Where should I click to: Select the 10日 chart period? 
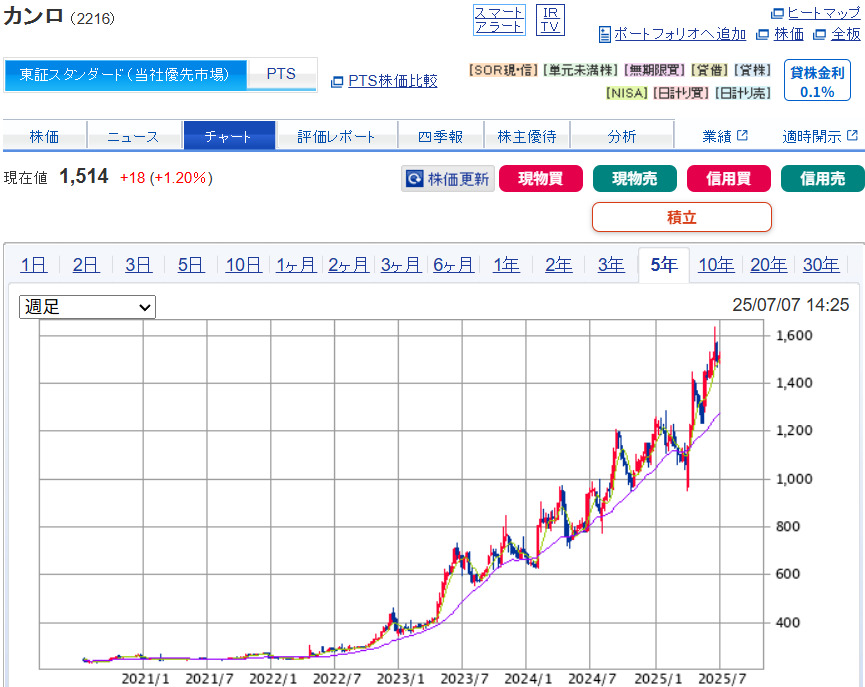coord(243,265)
